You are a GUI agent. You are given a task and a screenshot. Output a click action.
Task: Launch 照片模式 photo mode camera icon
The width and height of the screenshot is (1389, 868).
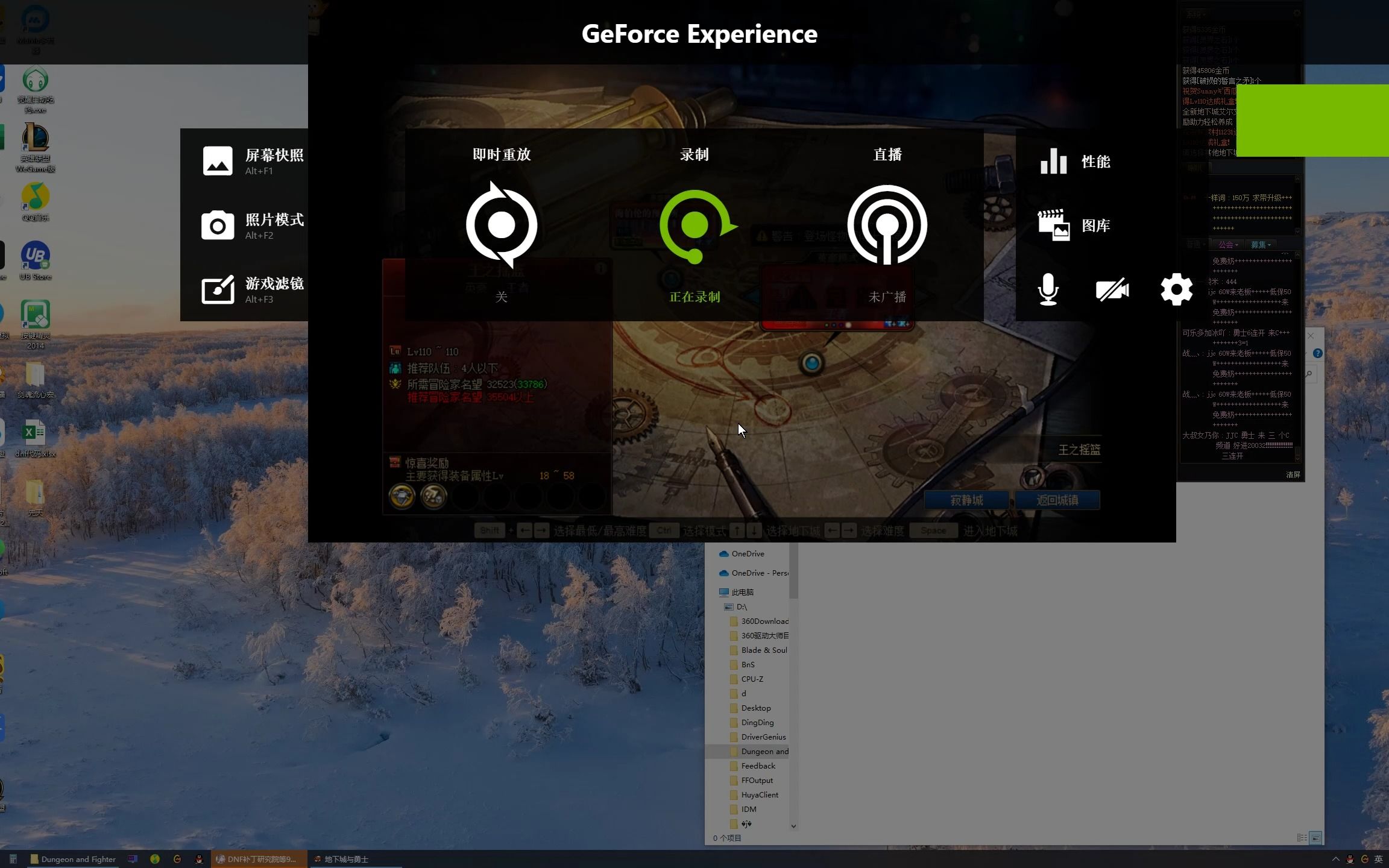[218, 225]
